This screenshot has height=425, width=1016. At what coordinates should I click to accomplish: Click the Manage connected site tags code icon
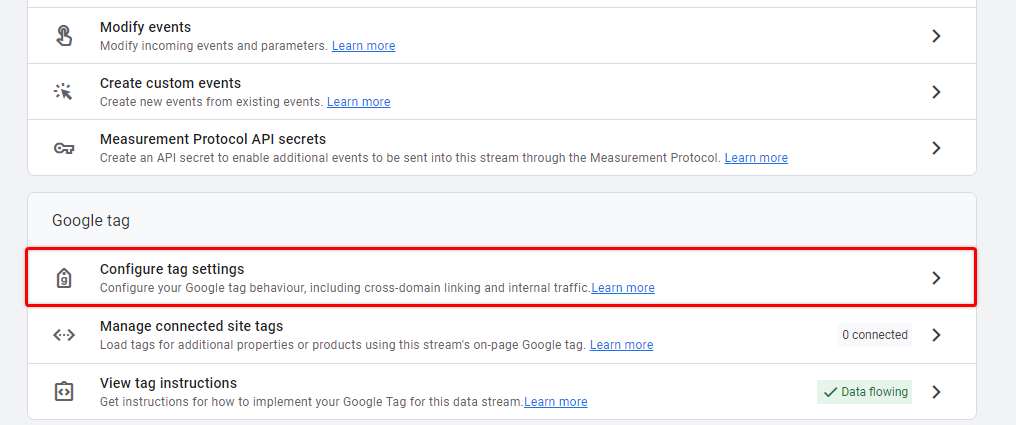pos(64,335)
